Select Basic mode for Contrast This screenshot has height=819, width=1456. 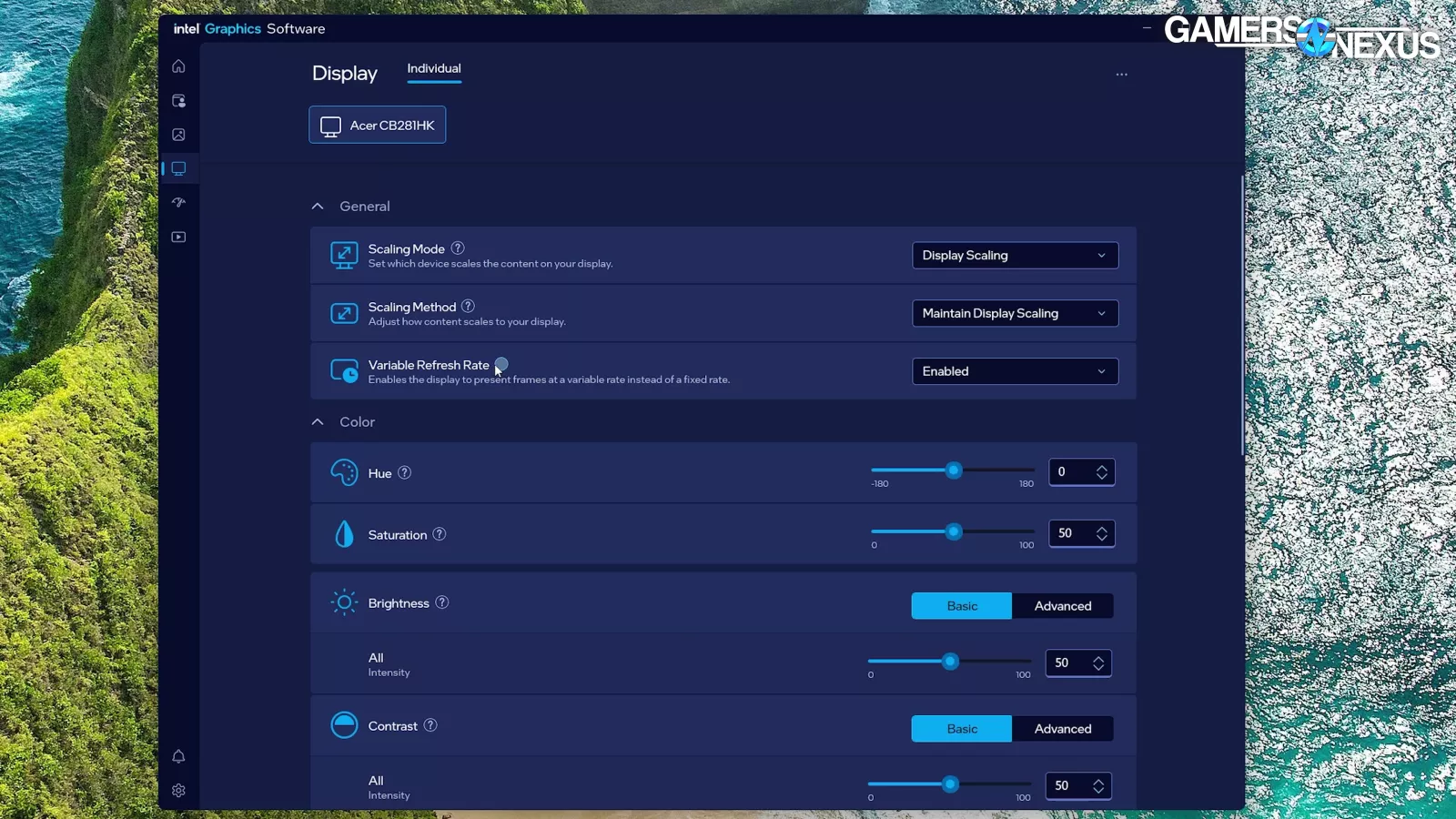click(x=961, y=729)
